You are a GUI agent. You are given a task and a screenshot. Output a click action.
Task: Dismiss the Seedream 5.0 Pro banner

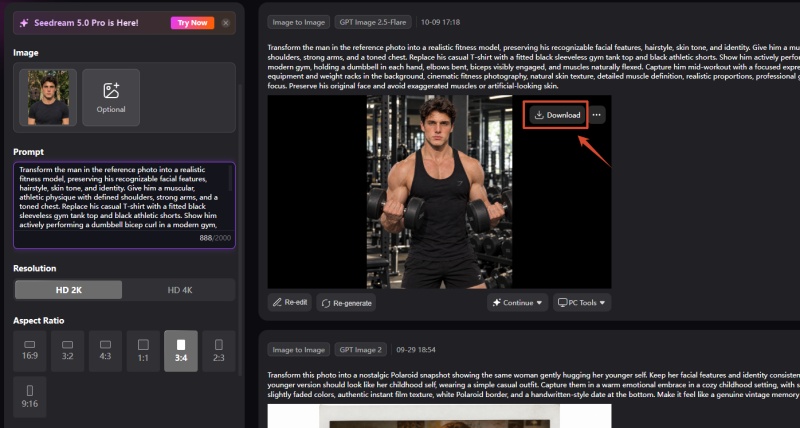point(226,23)
